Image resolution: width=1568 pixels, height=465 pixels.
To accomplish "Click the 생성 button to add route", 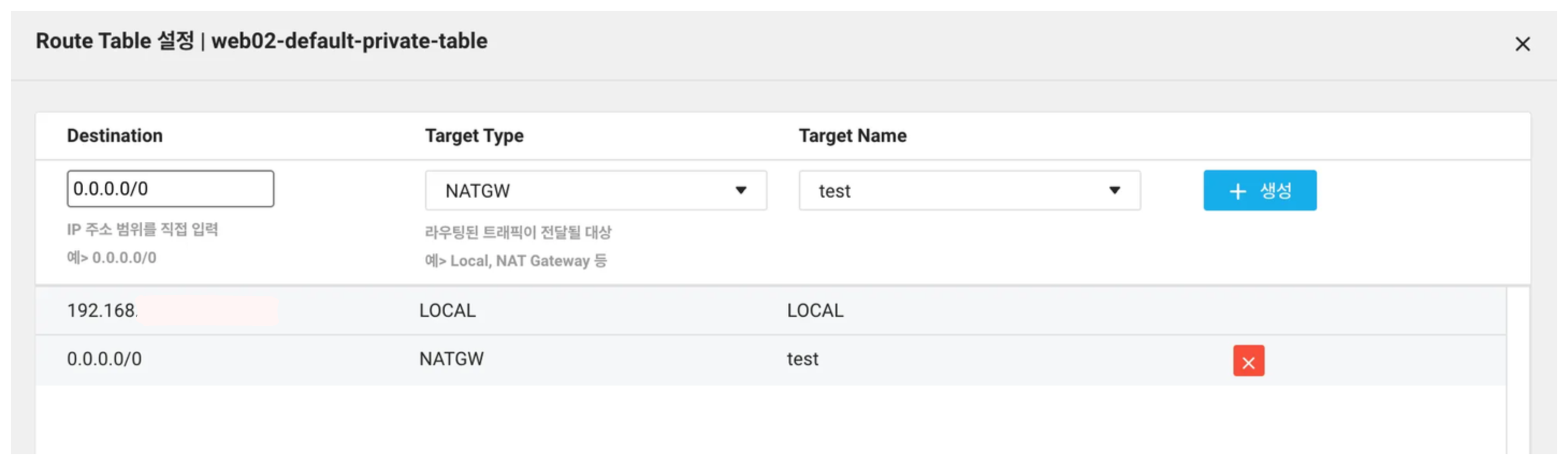I will 1259,191.
